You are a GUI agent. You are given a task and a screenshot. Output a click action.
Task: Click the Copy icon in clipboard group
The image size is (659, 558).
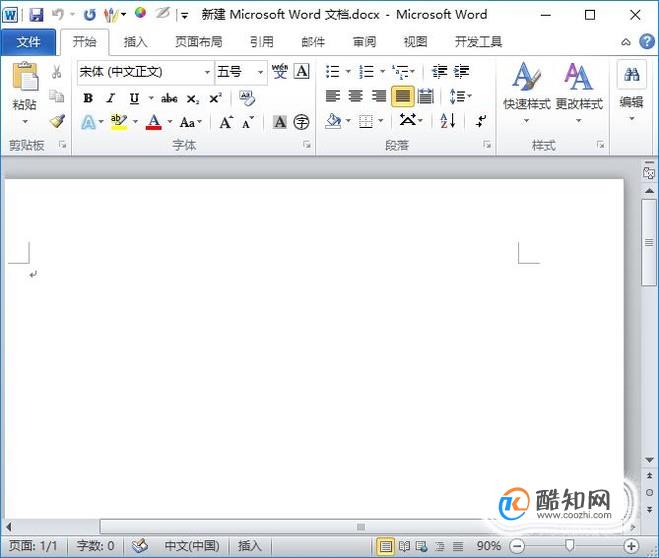coord(56,96)
